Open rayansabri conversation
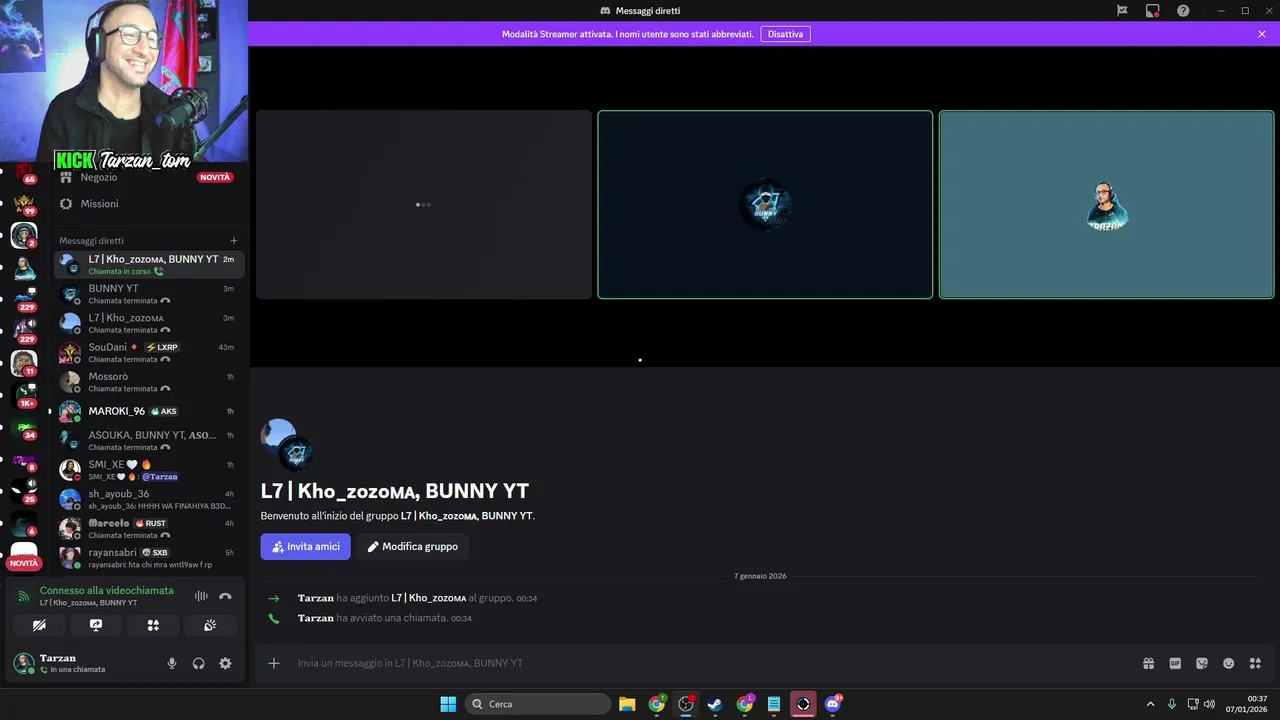Image resolution: width=1280 pixels, height=720 pixels. 148,558
